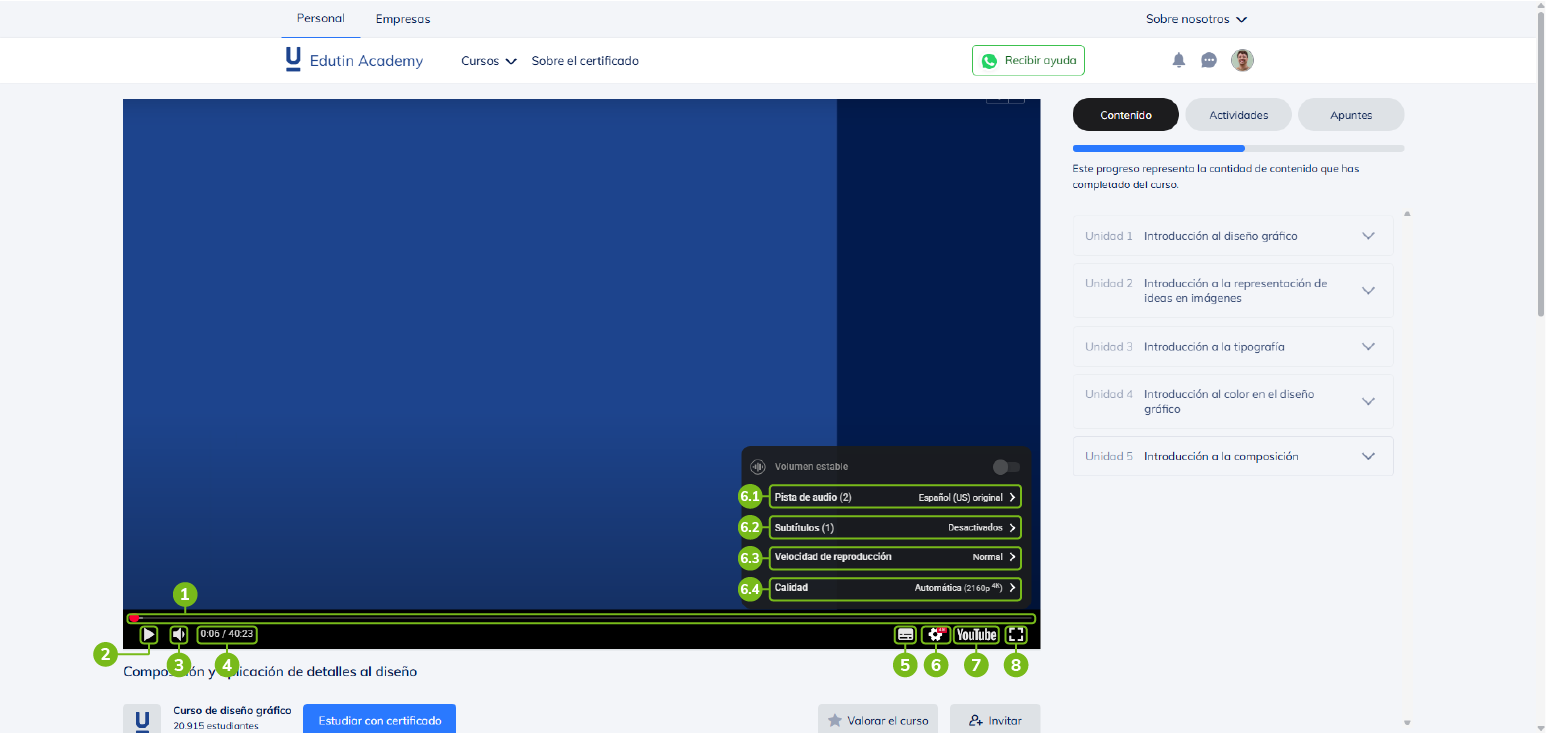Screen dimensions: 1546x734
Task: Click Estudiar con certificado button
Action: click(379, 720)
